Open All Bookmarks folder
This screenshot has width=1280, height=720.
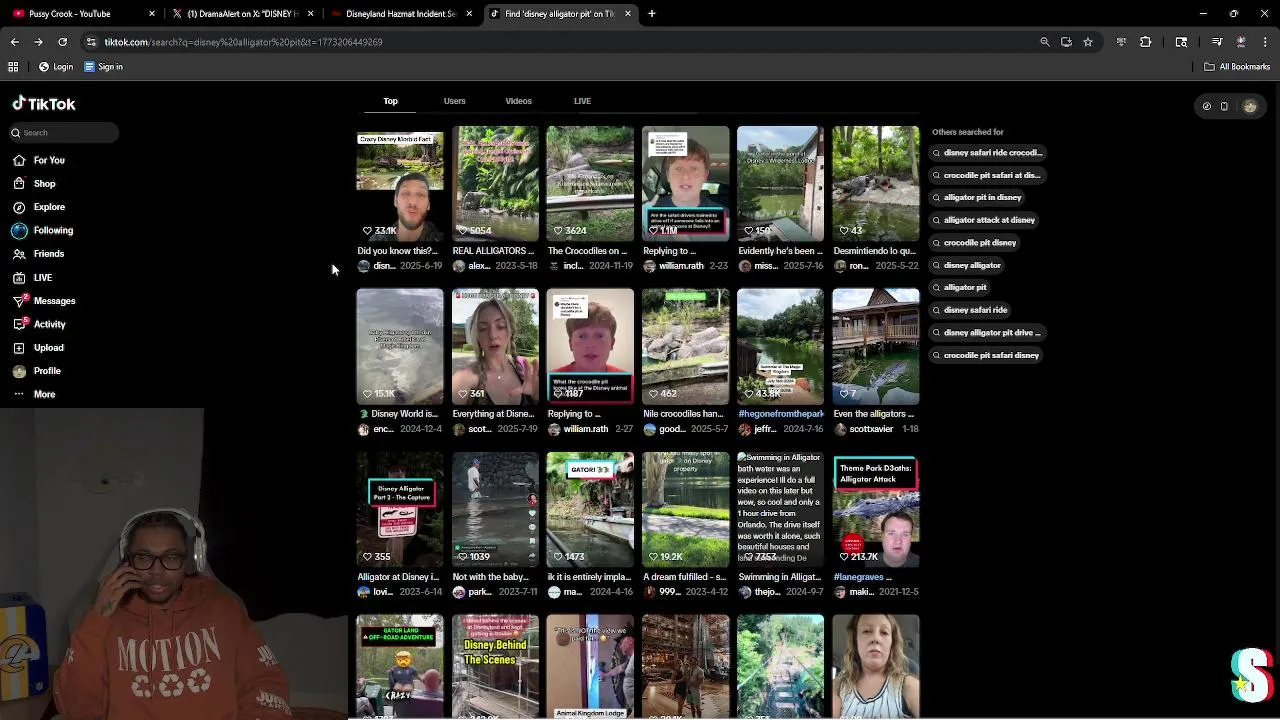pyautogui.click(x=1237, y=67)
